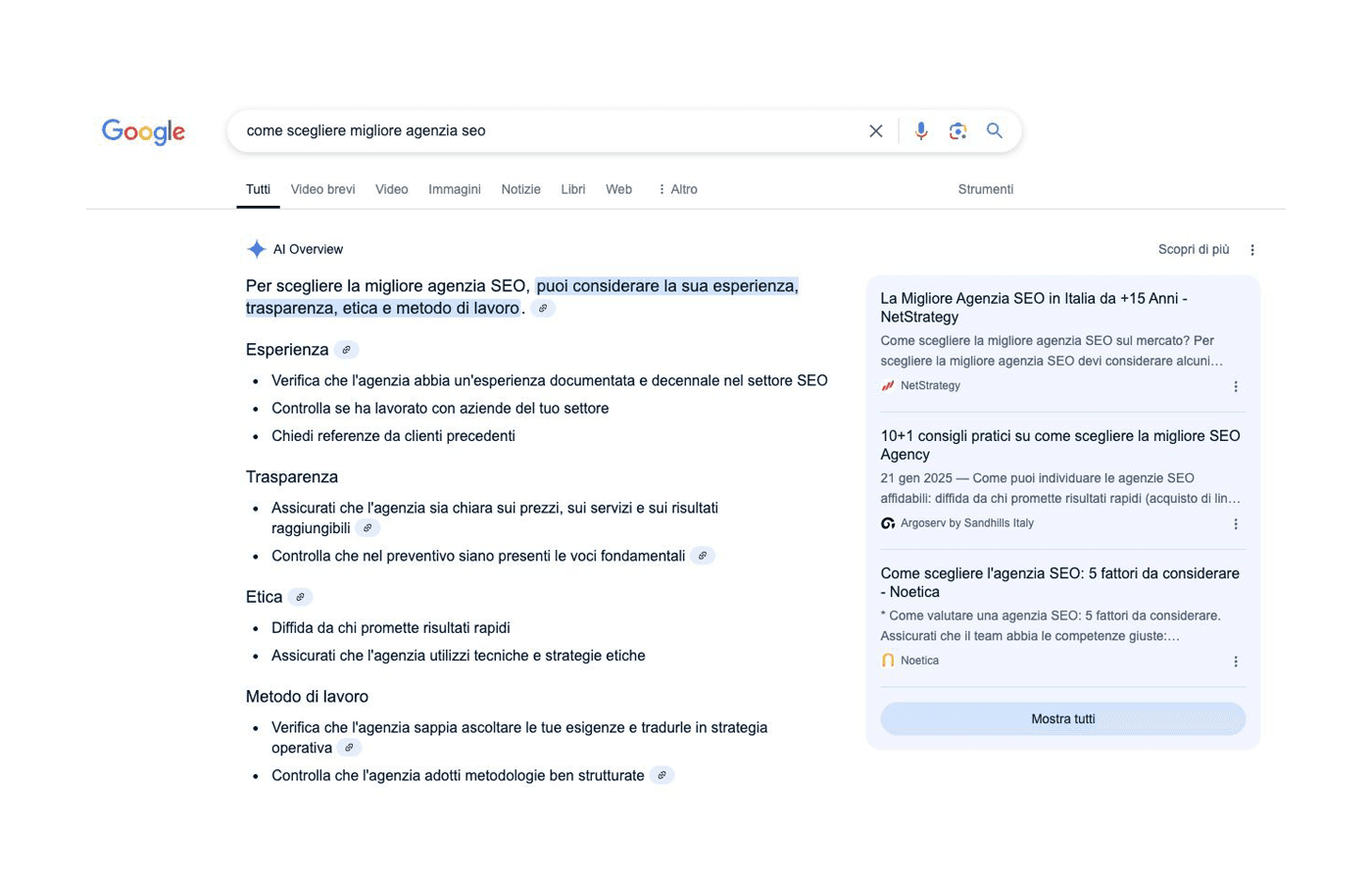Viewport: 1372px width, 882px height.
Task: Click the Esperienza heading
Action: [287, 350]
